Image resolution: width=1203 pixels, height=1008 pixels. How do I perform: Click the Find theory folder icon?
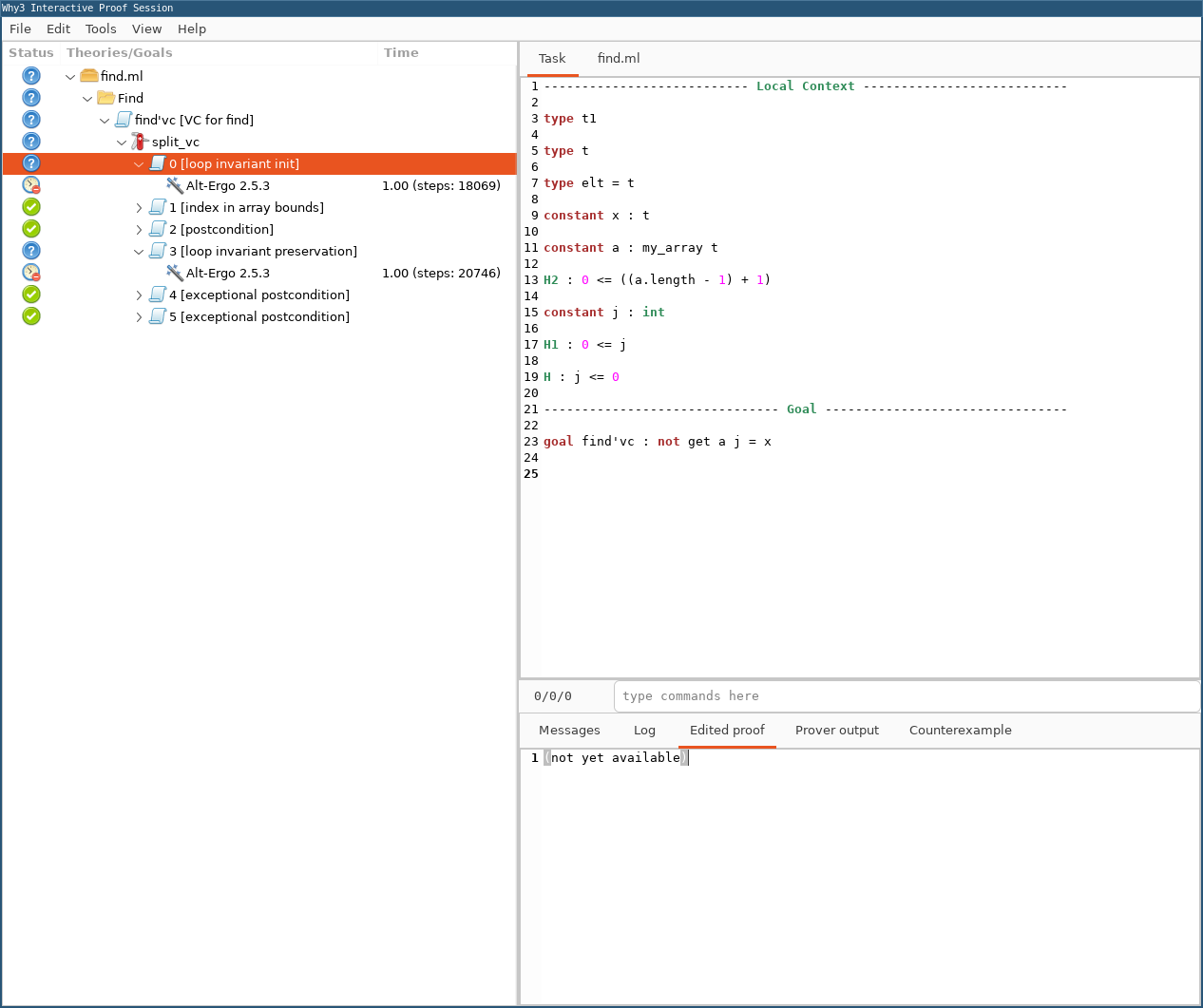click(106, 98)
